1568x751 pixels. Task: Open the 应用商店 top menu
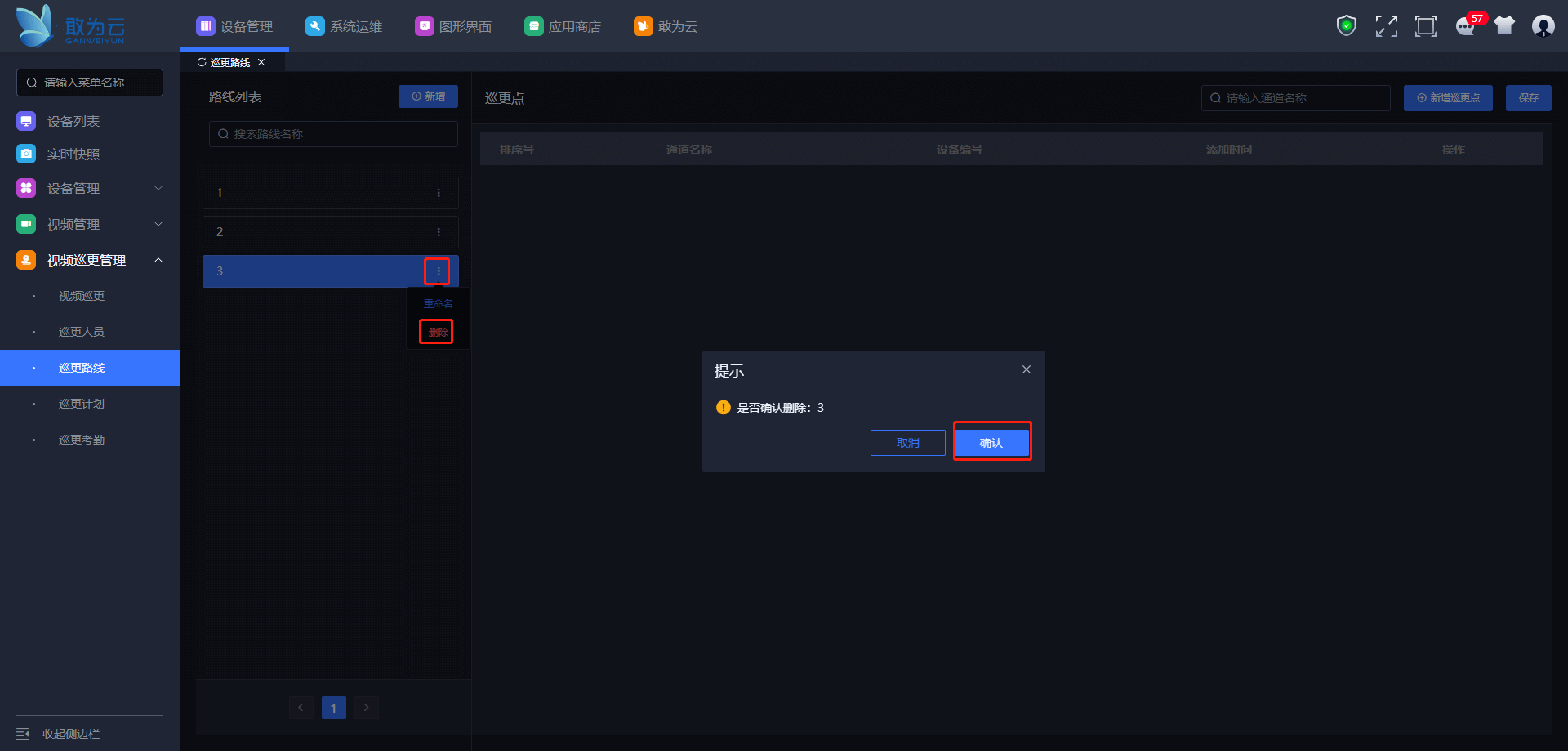tap(563, 26)
